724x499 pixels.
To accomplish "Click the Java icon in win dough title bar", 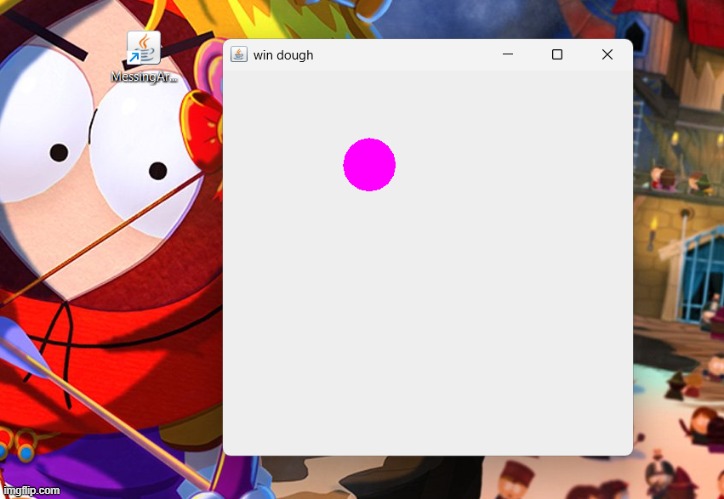I will pyautogui.click(x=239, y=54).
